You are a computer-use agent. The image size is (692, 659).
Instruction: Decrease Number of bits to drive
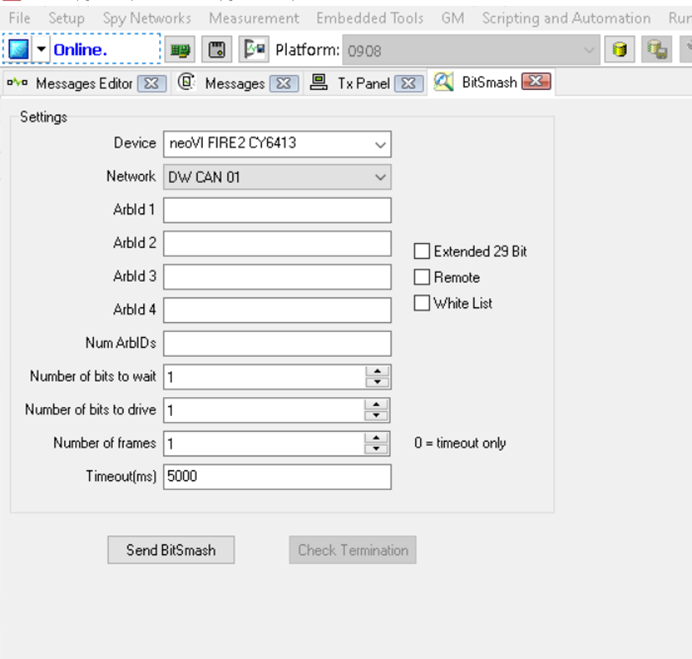pos(376,415)
